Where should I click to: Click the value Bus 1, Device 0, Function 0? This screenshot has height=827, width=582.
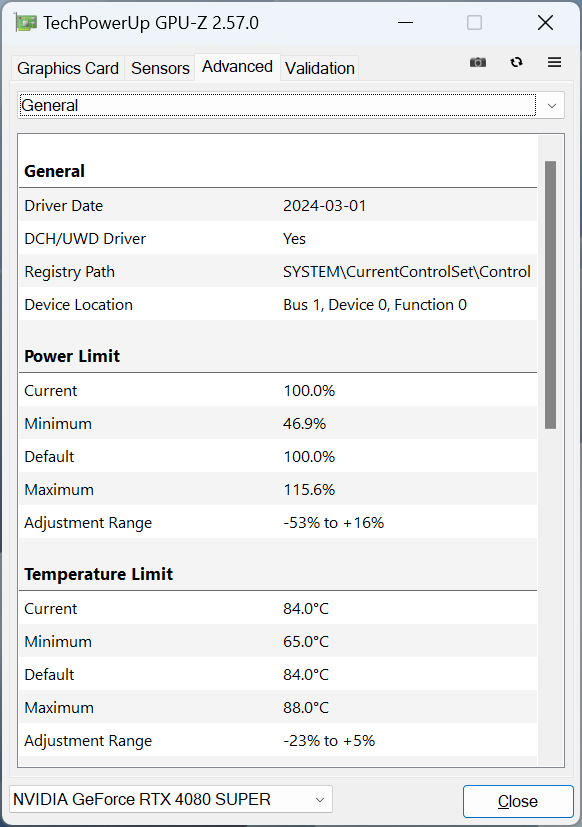pos(375,305)
